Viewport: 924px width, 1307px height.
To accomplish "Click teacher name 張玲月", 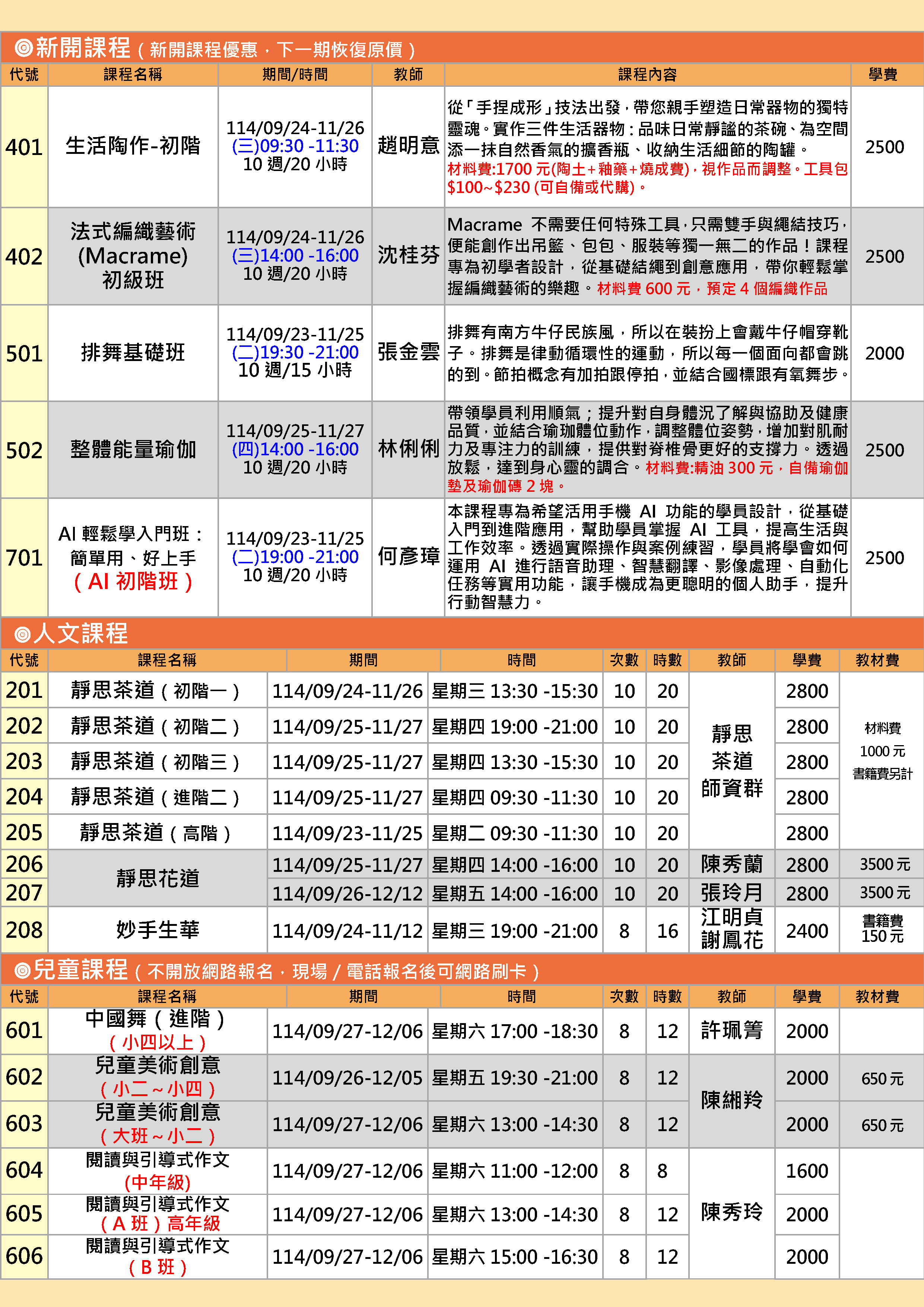I will [732, 893].
